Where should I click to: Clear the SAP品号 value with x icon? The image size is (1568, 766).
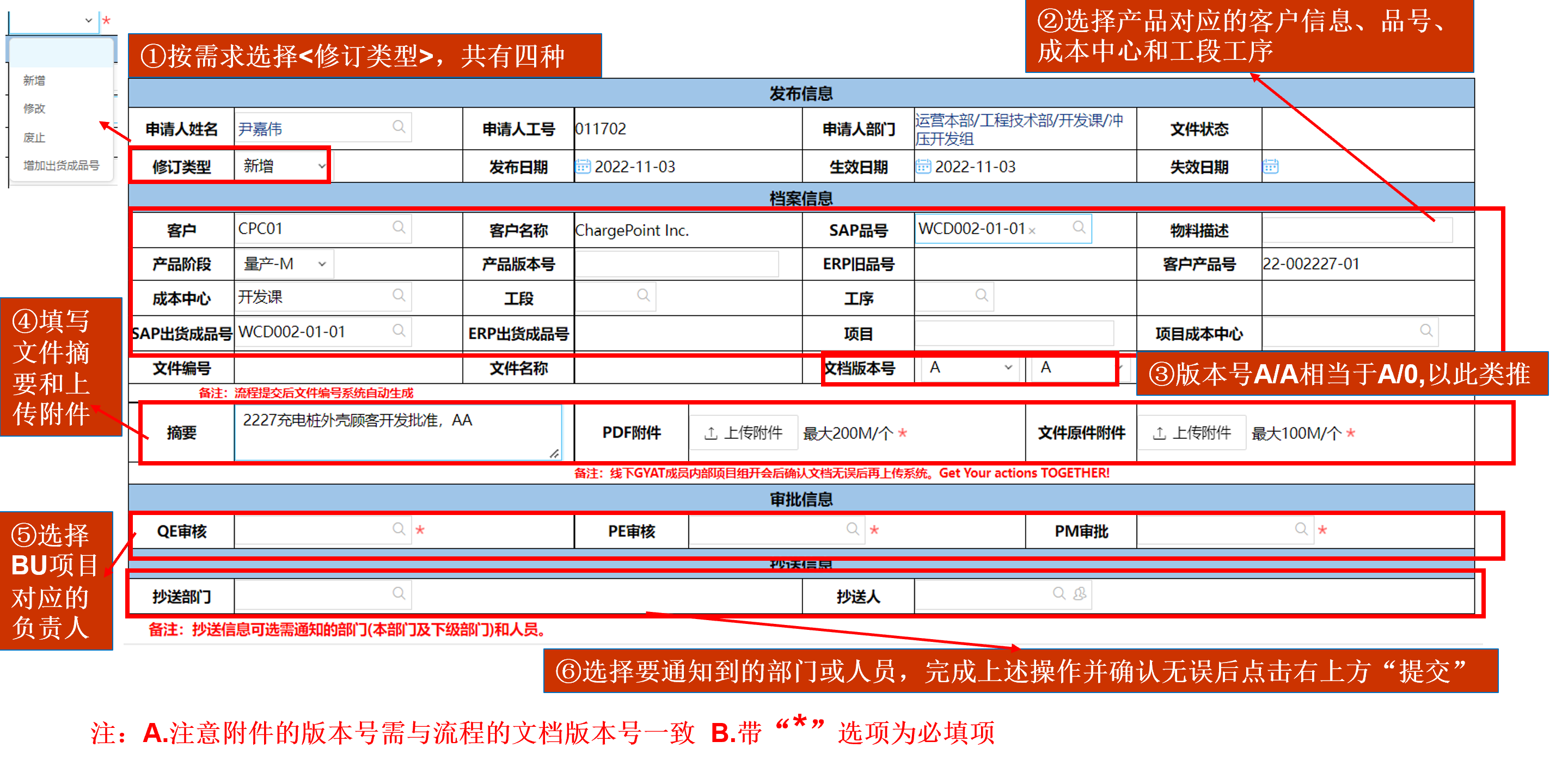tap(1032, 231)
